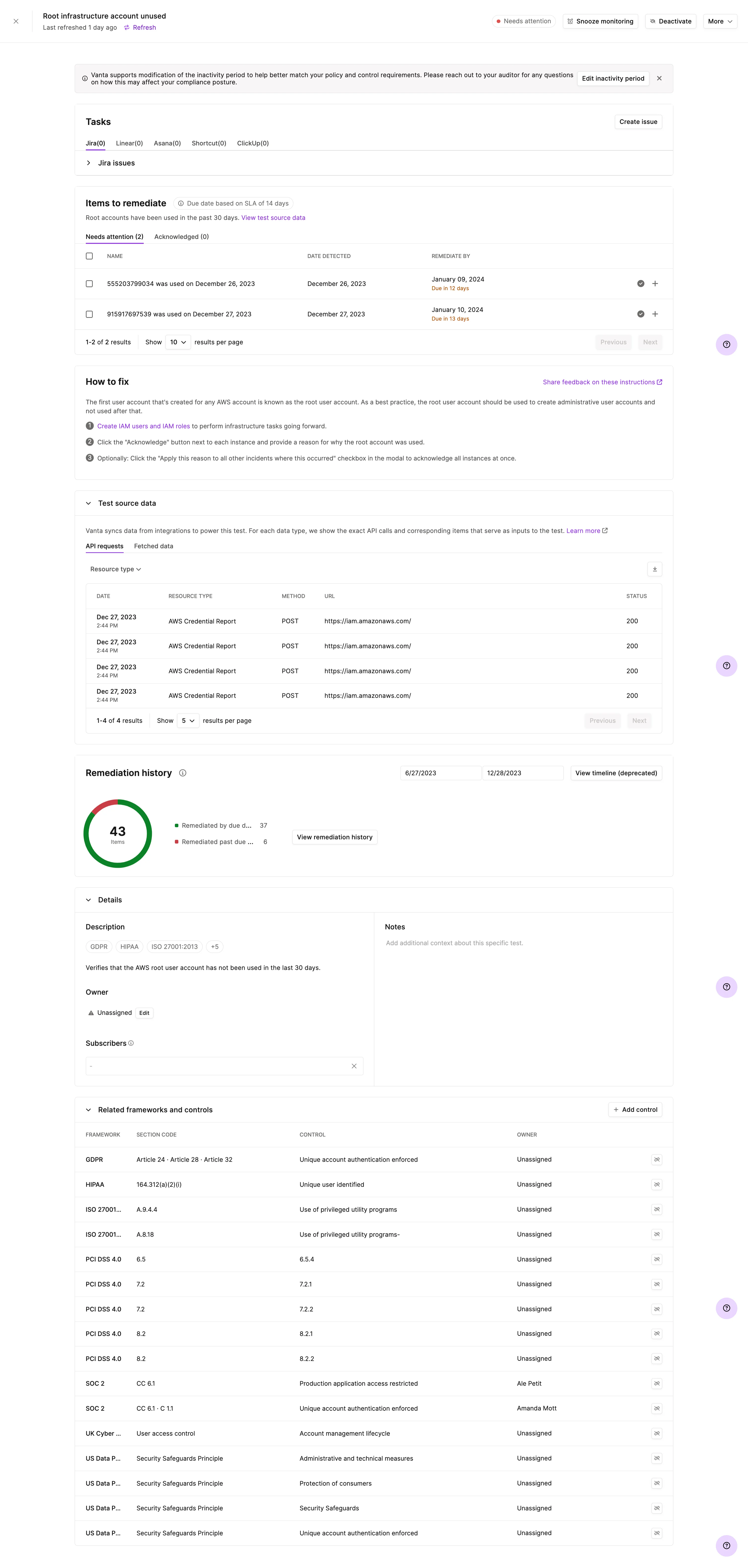The image size is (748, 1568).
Task: Tick the 915917697539 item checkbox
Action: (x=90, y=314)
